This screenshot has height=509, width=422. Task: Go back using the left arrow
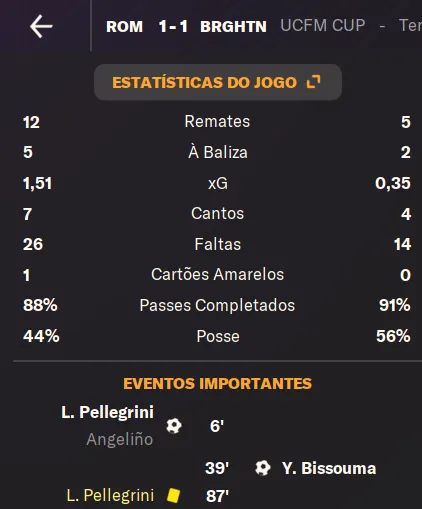[x=41, y=26]
